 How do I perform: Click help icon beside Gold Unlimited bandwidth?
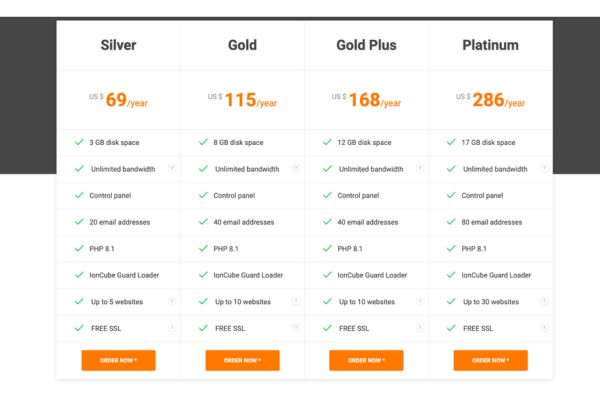[x=296, y=169]
